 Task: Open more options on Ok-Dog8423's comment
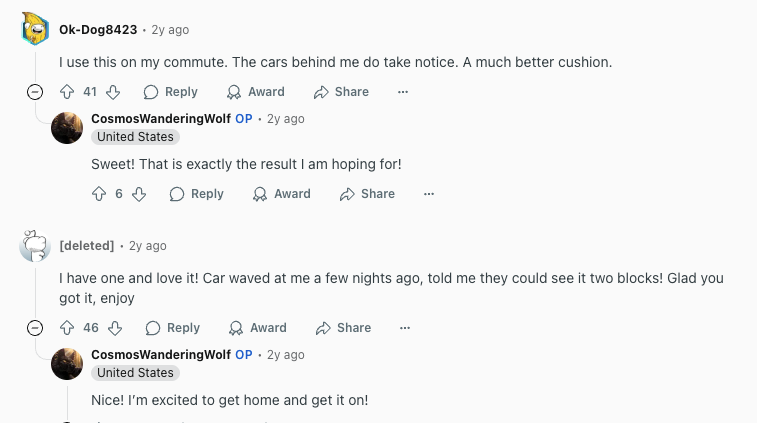pyautogui.click(x=403, y=92)
